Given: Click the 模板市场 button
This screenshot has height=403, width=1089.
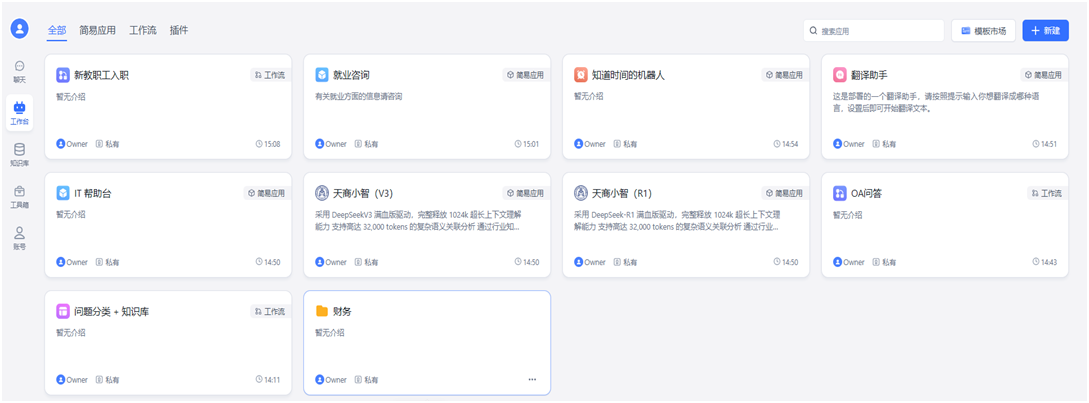Looking at the screenshot, I should [x=983, y=31].
